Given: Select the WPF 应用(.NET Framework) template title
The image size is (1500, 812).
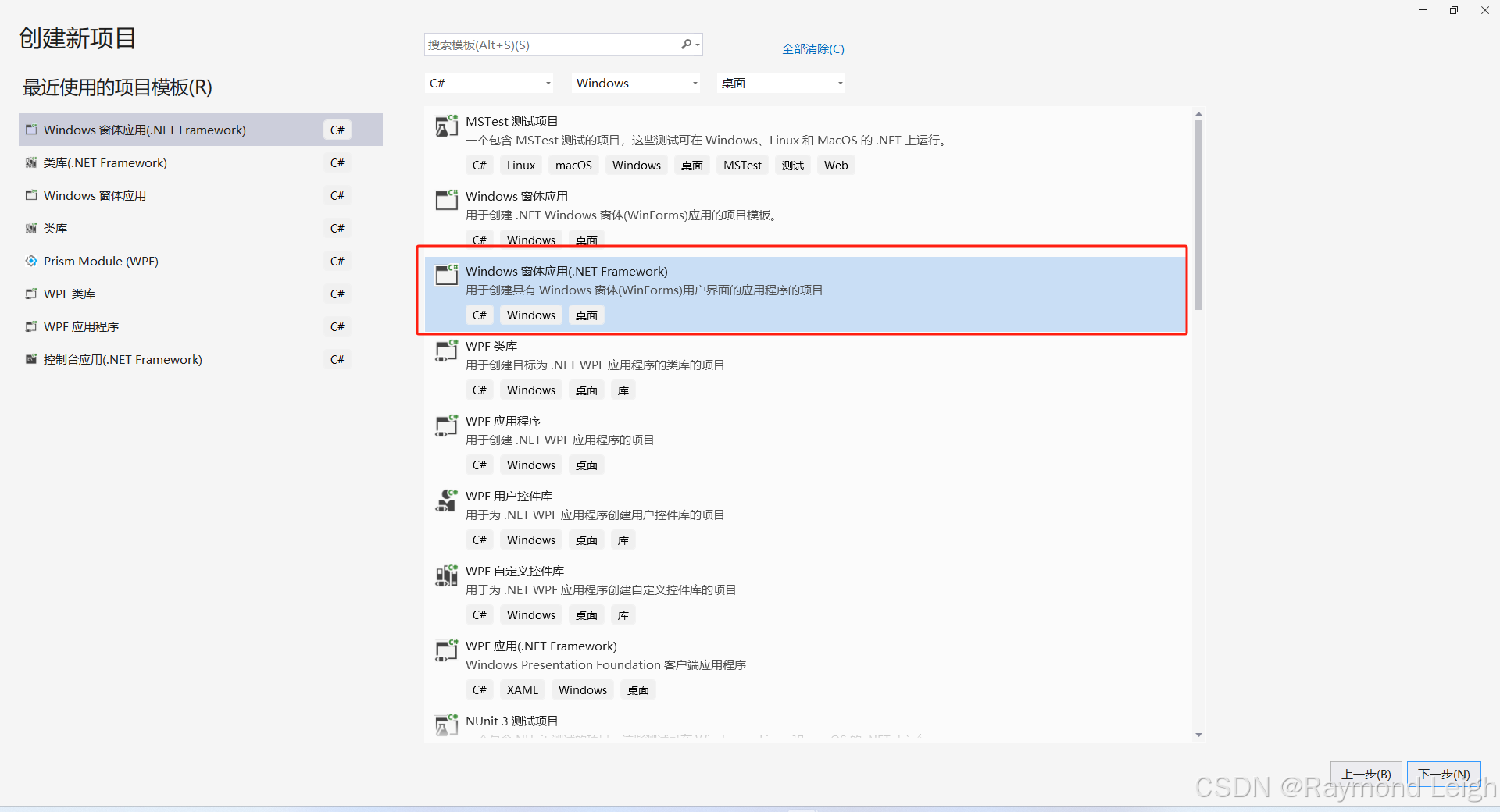Looking at the screenshot, I should point(541,646).
